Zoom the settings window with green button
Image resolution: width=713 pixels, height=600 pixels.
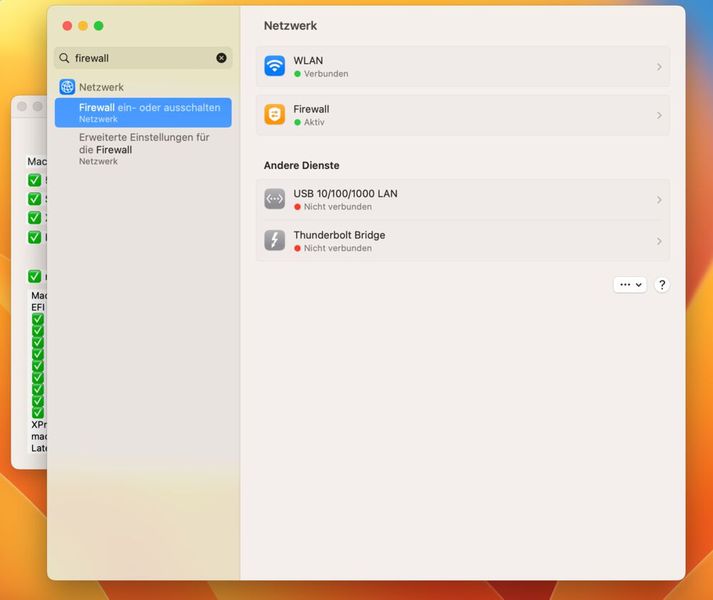click(99, 26)
